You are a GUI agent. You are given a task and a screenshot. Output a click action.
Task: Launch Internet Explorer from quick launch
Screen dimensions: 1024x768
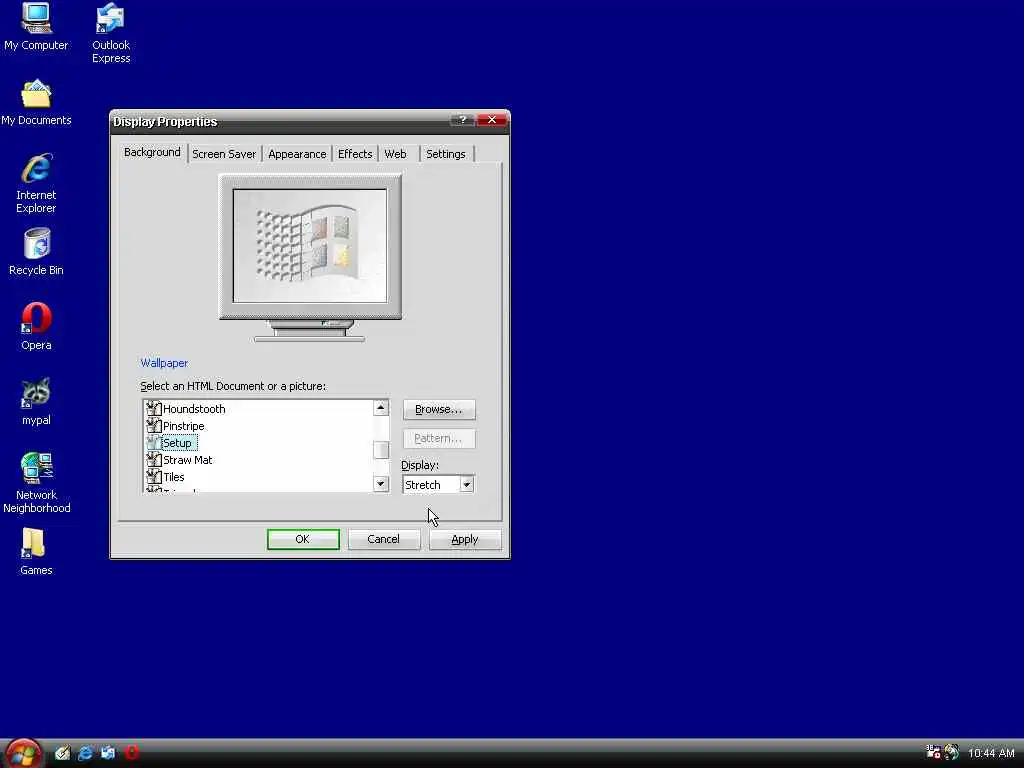coord(85,753)
